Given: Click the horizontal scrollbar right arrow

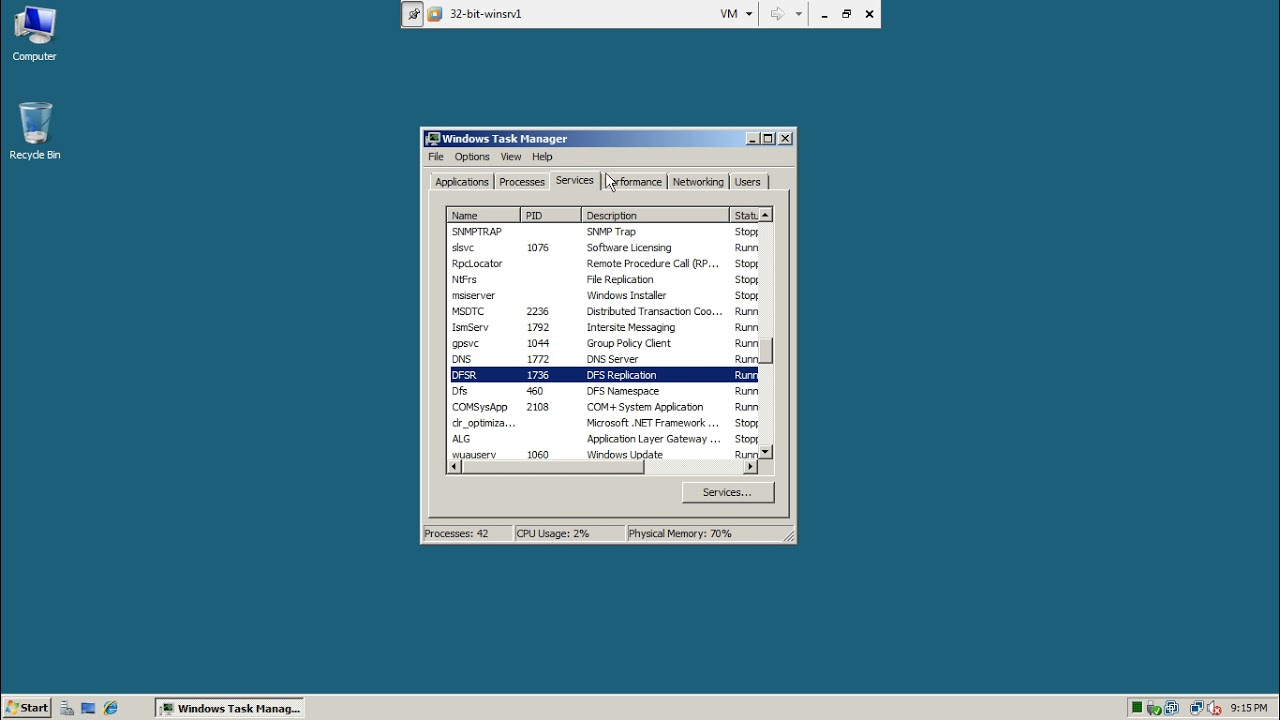Looking at the screenshot, I should (751, 467).
